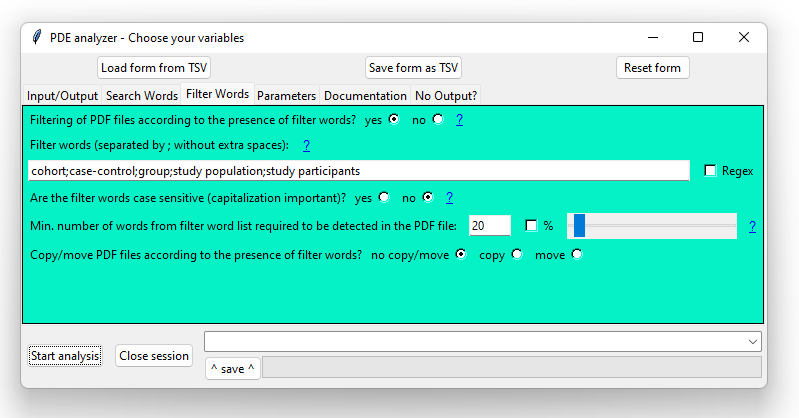
Task: Click help link next to Filter words label
Action: coord(306,145)
